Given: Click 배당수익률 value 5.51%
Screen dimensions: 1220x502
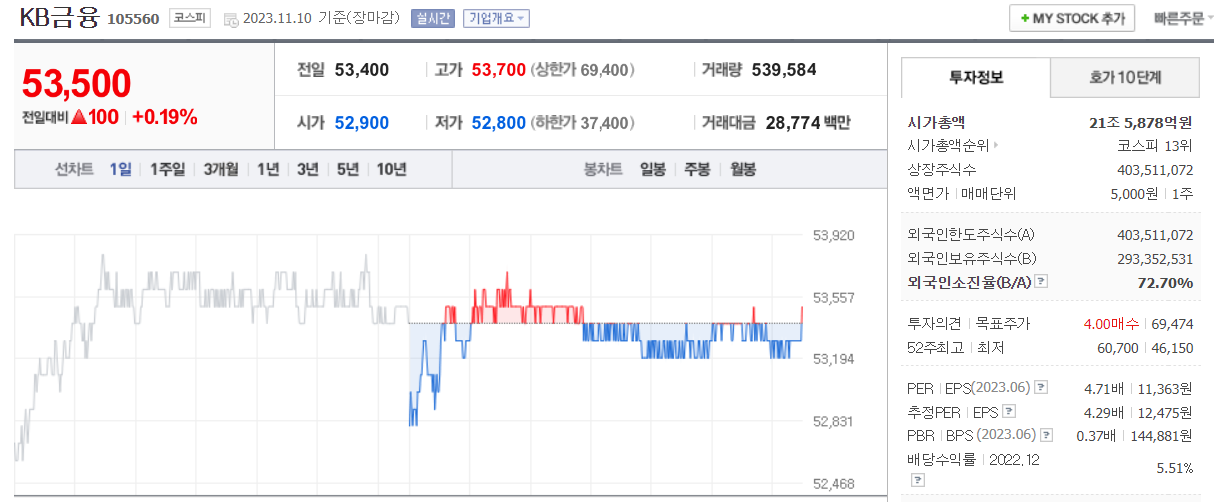Looking at the screenshot, I should [1175, 468].
